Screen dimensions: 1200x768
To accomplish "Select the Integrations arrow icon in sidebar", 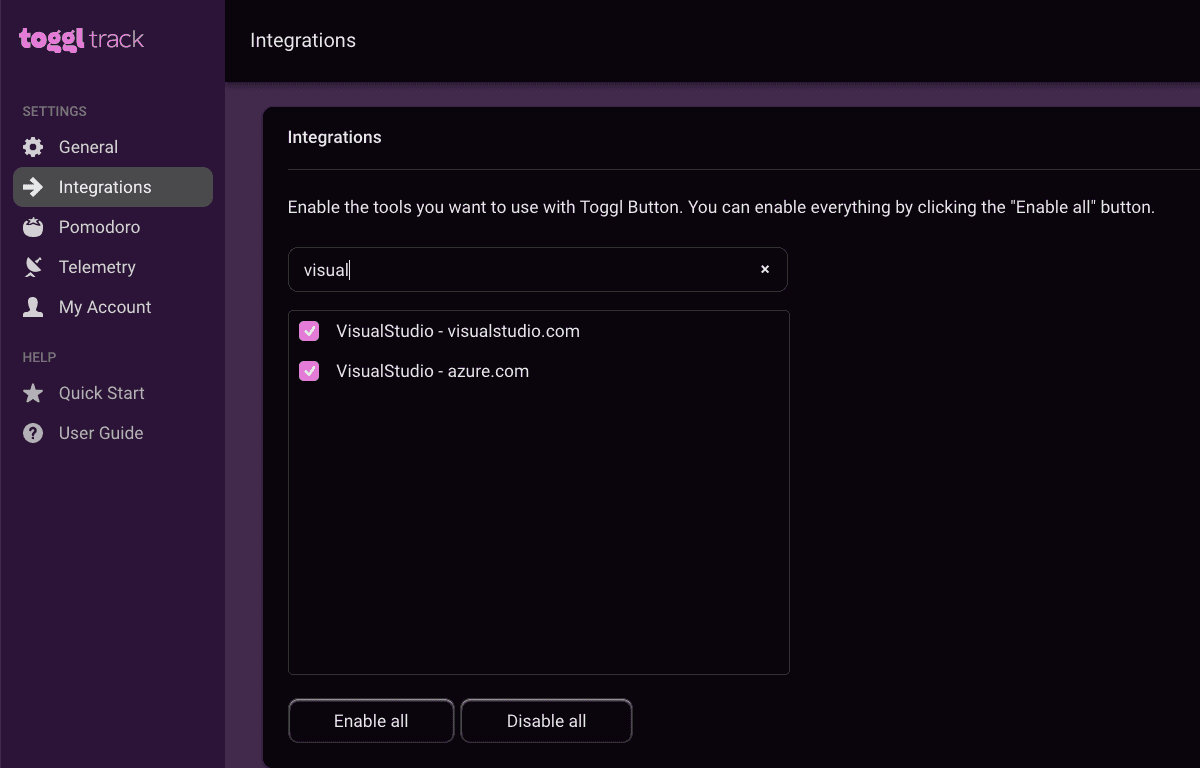I will 33,186.
